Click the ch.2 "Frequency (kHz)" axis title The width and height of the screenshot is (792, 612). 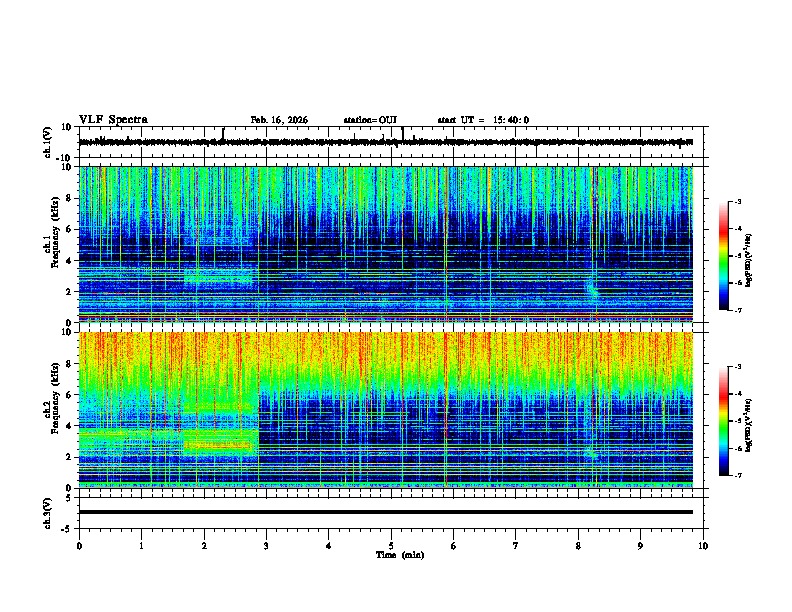55,397
